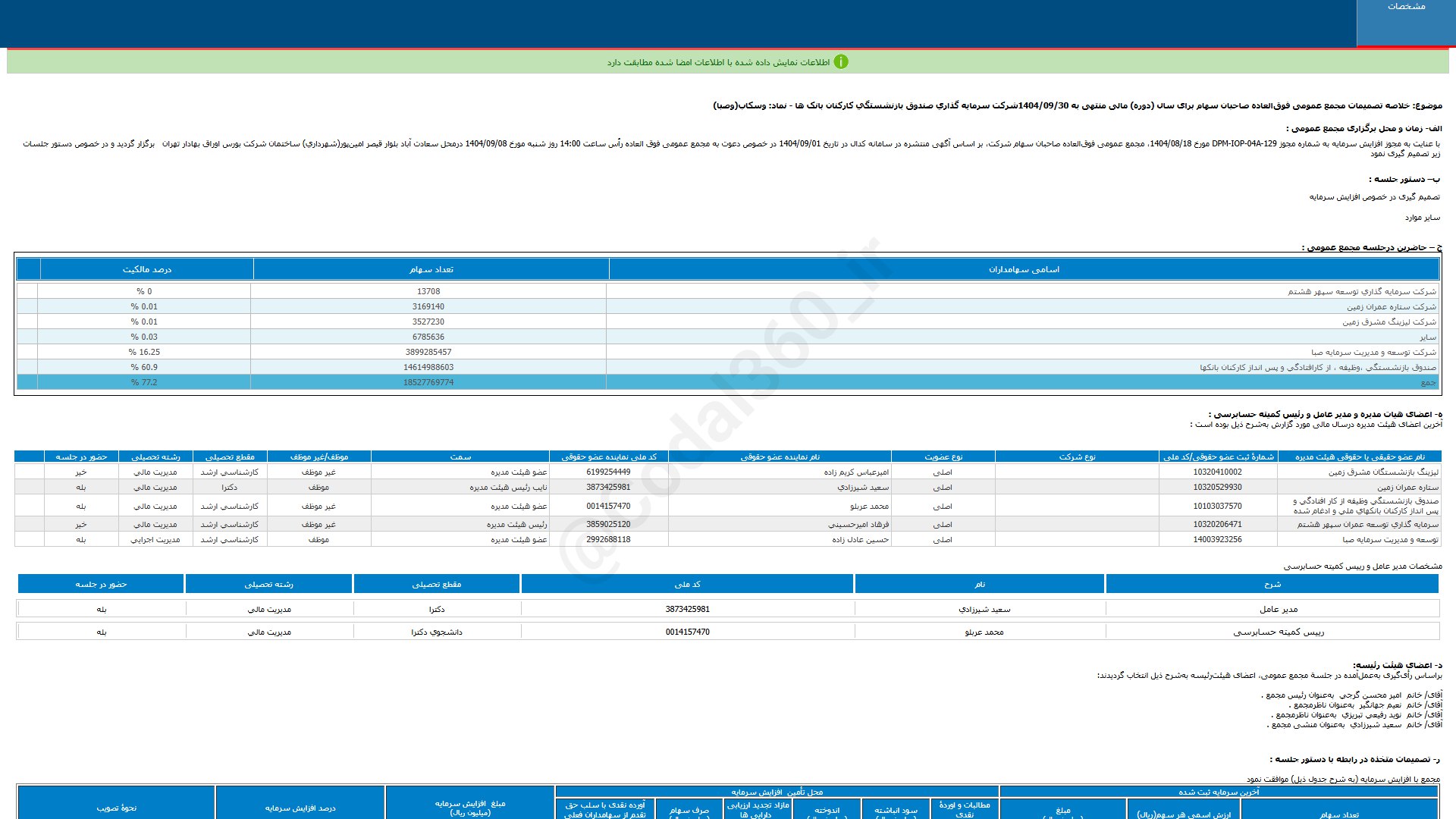The width and height of the screenshot is (1456, 819).
Task: Click the green confirmation message text
Action: pos(717,62)
